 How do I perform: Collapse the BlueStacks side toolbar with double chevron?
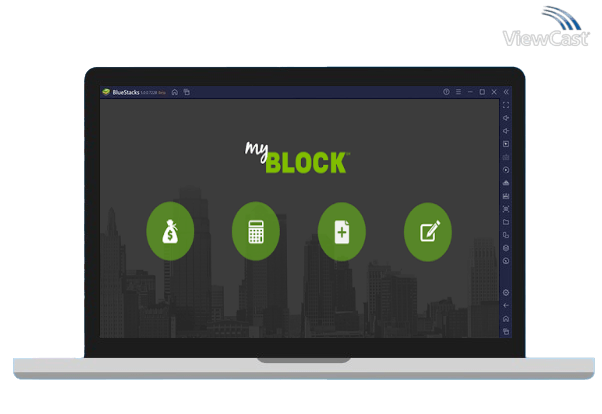506,92
